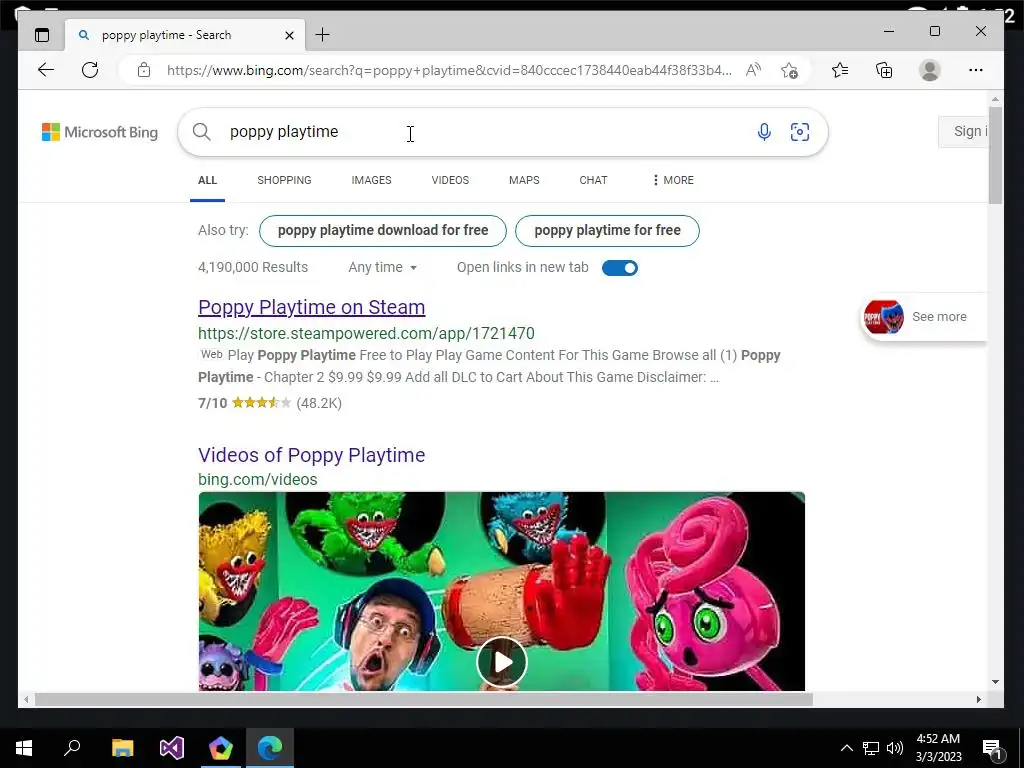Try 'poppy playtime for free' suggestion
This screenshot has width=1024, height=768.
[607, 231]
